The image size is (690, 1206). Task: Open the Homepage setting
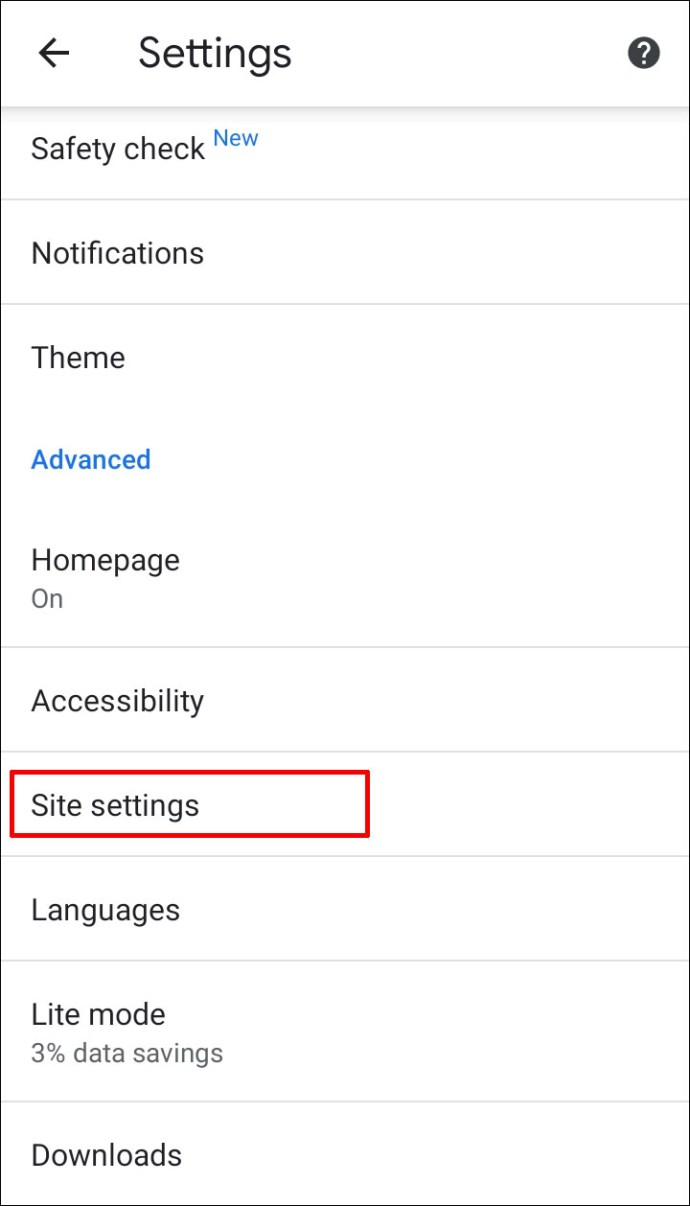click(105, 560)
